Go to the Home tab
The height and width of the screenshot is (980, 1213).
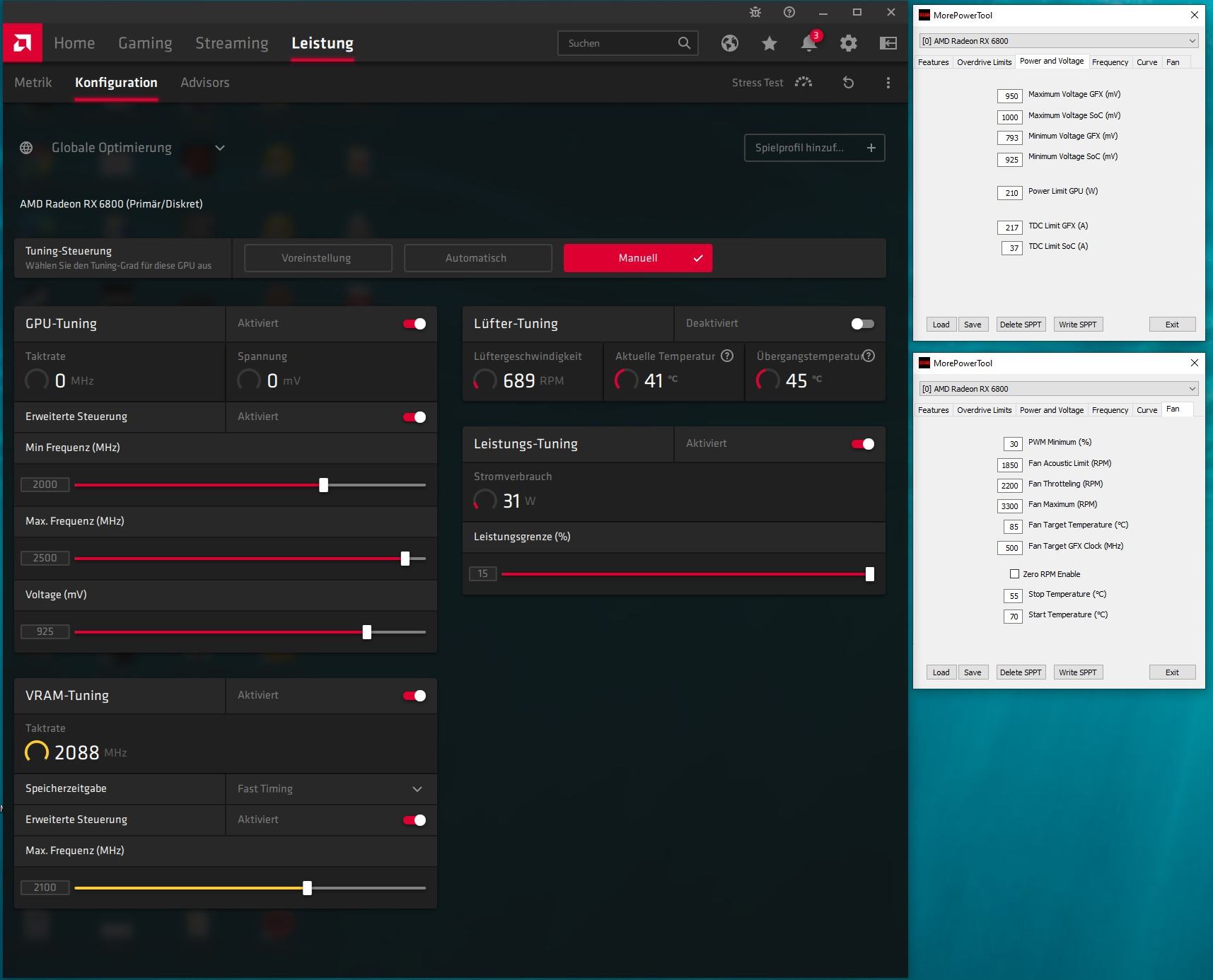pyautogui.click(x=74, y=43)
